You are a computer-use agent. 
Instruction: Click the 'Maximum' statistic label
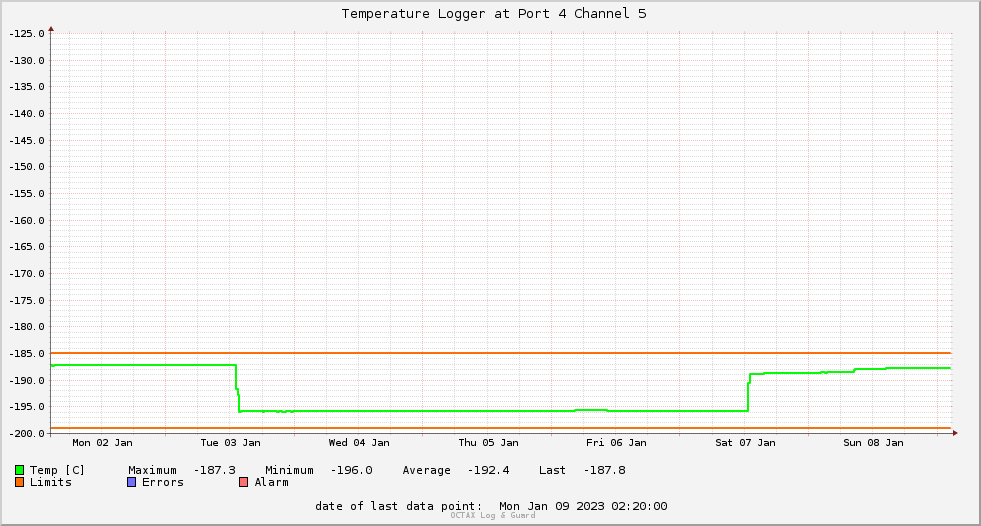(x=153, y=470)
